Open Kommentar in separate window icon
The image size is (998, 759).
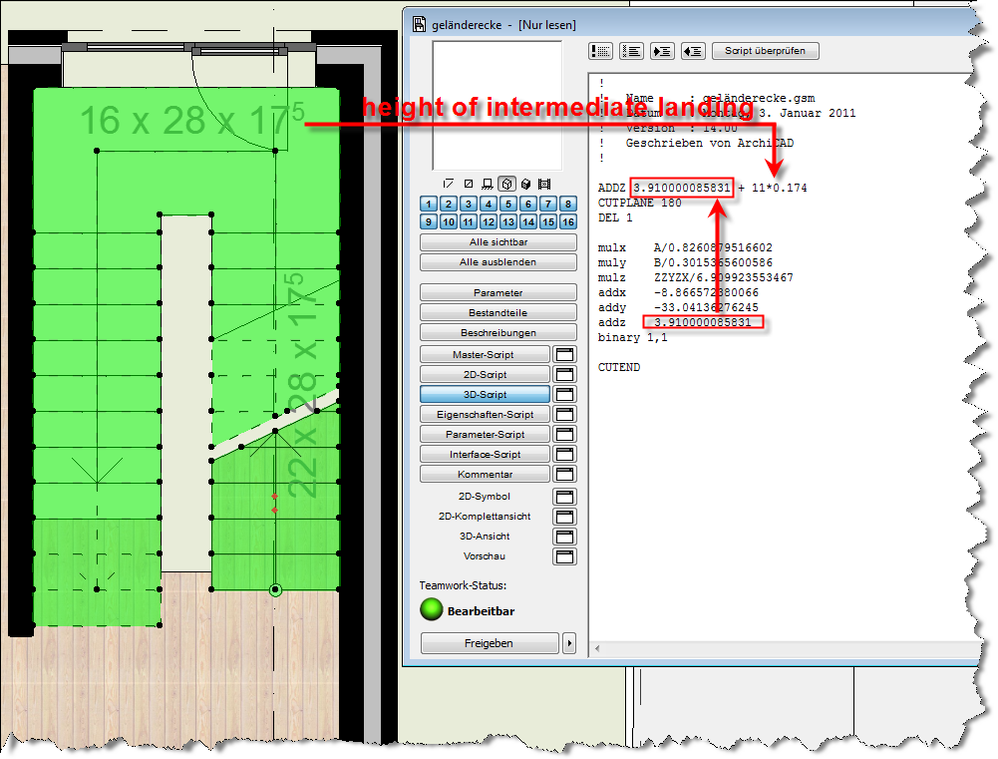[565, 474]
